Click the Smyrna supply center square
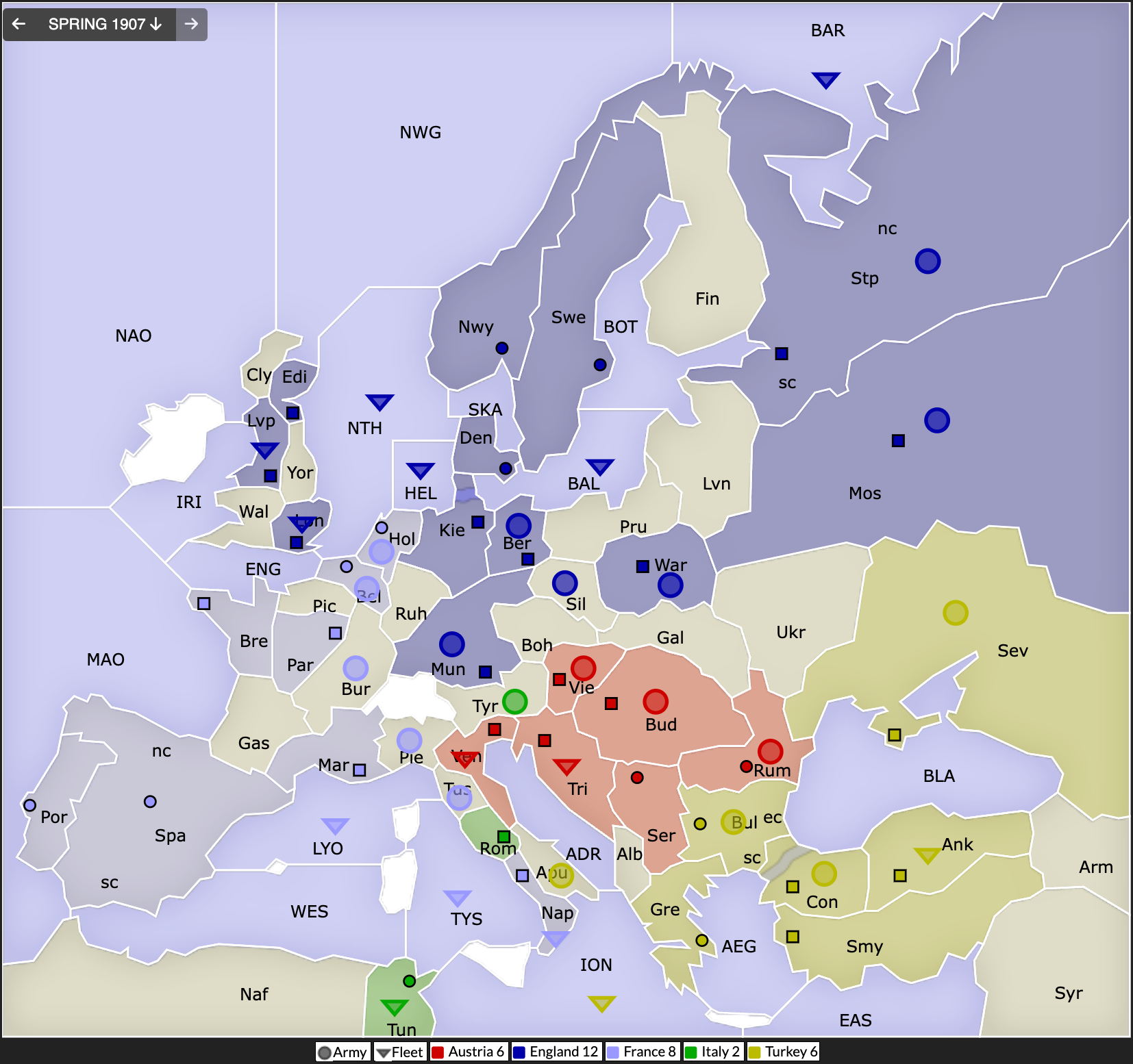1133x1064 pixels. pos(793,936)
